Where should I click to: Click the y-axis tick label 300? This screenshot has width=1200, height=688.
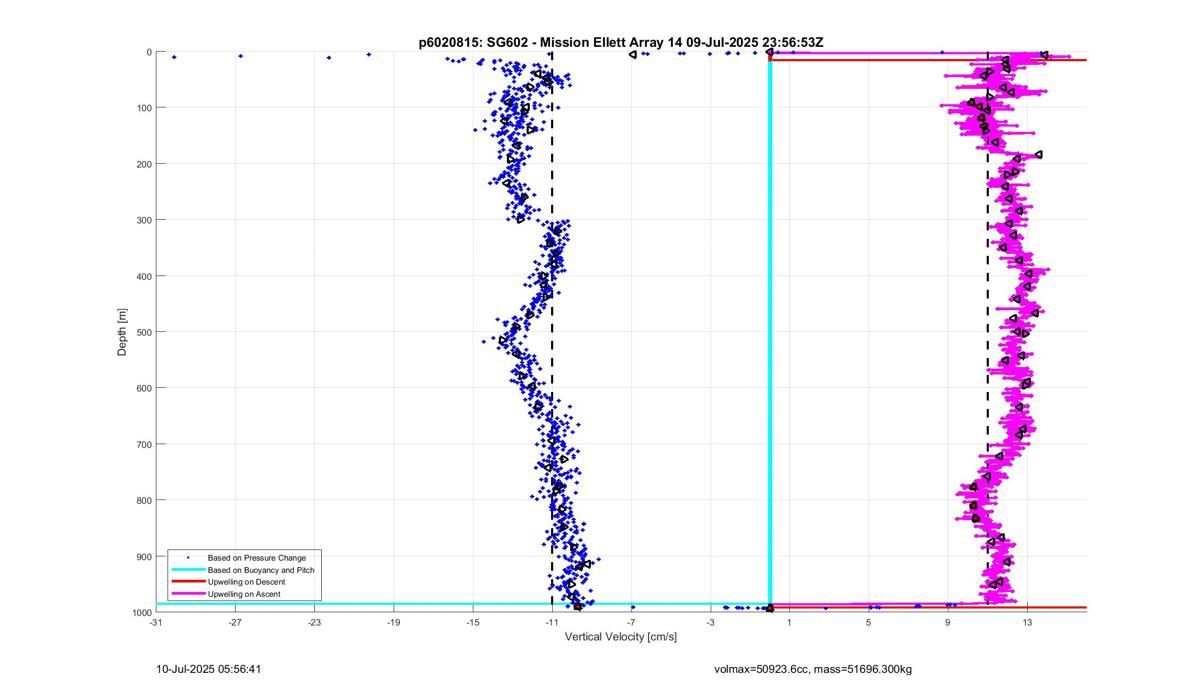143,220
